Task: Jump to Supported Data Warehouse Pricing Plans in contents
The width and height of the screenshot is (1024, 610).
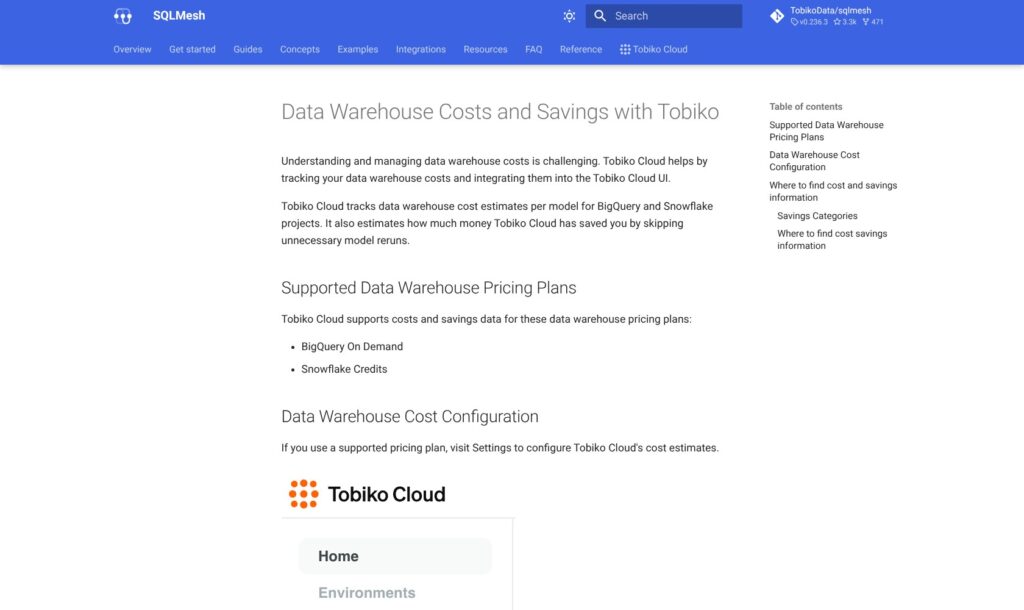Action: 826,131
